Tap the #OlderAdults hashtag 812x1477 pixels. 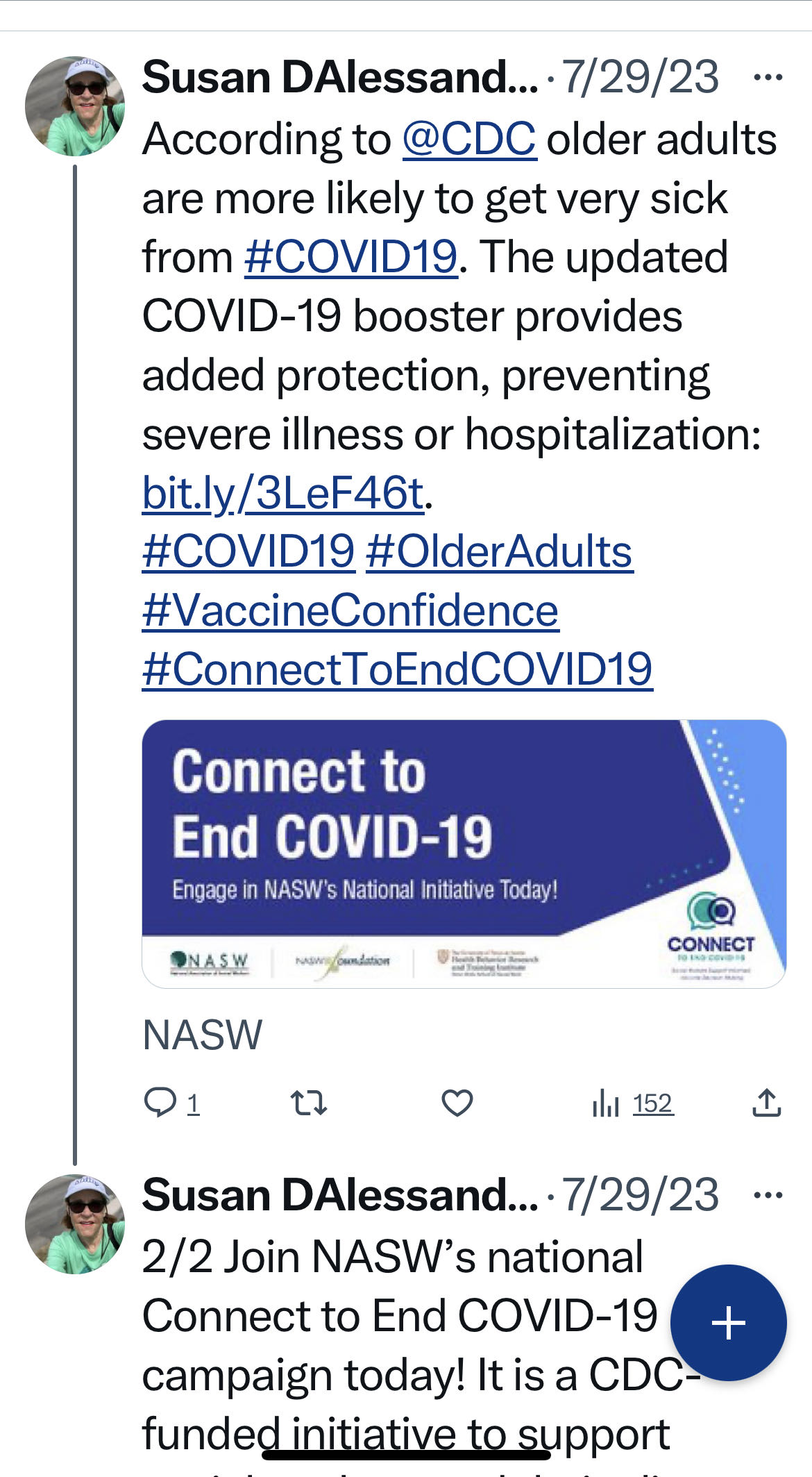pyautogui.click(x=499, y=552)
